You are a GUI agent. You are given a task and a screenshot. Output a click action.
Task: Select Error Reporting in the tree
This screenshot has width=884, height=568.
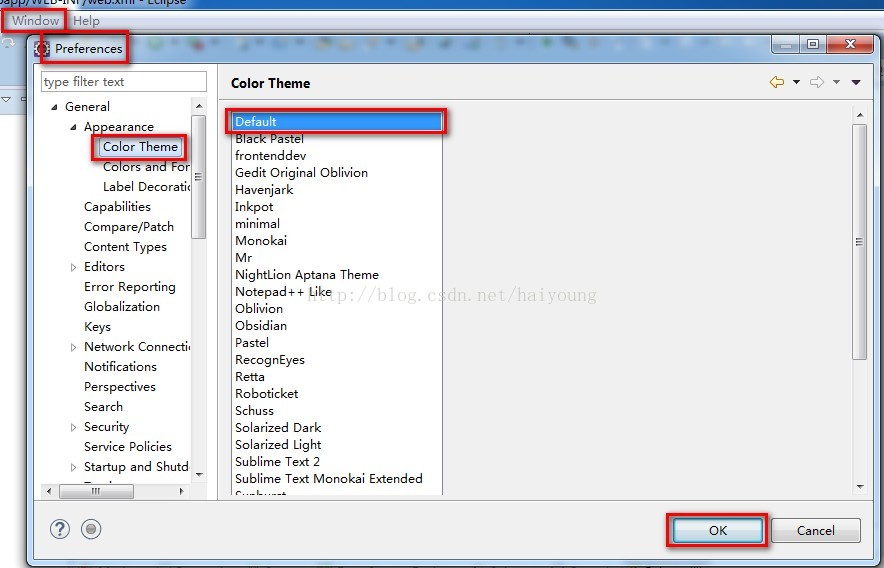130,287
